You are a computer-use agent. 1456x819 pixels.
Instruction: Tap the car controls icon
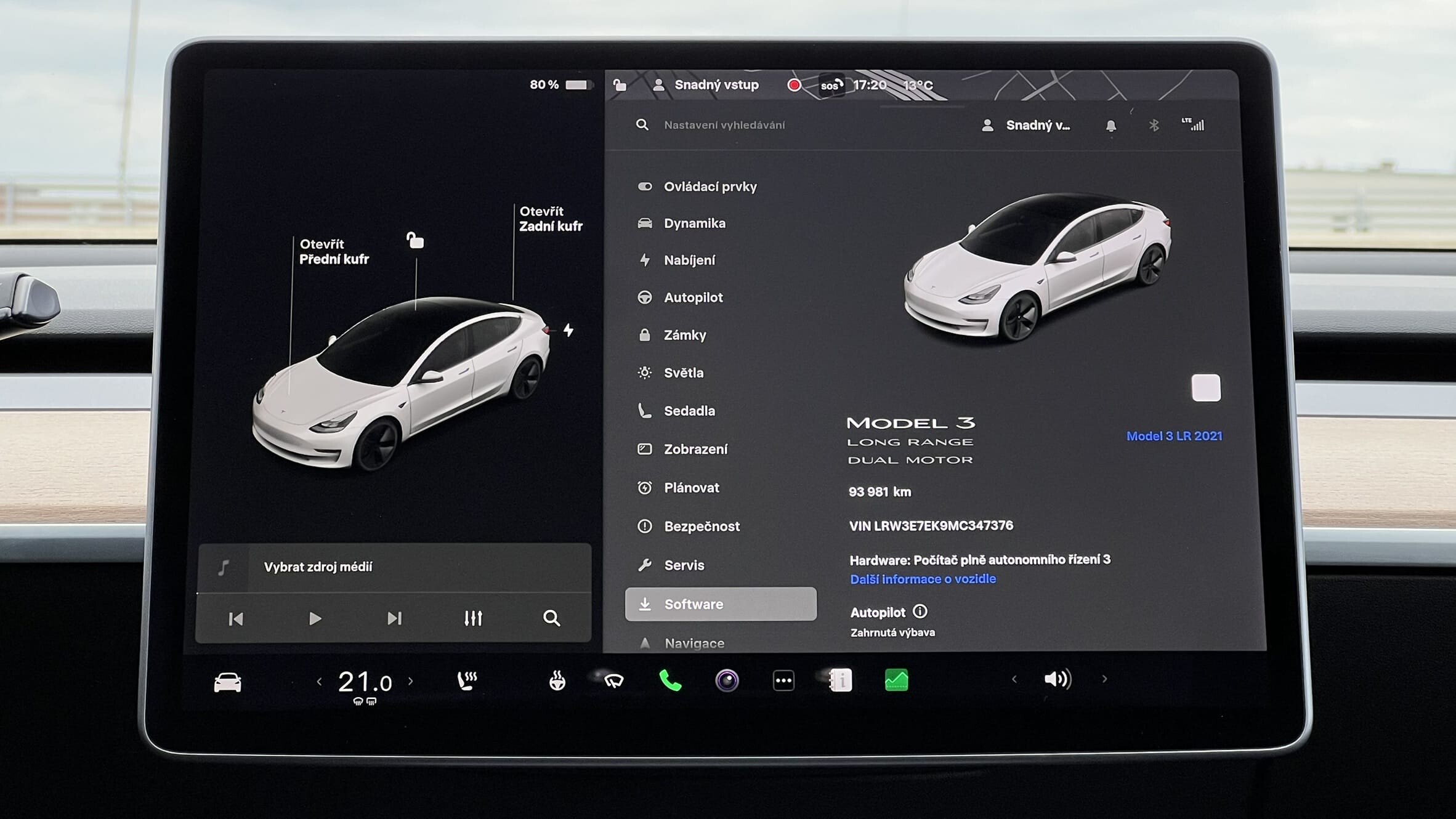(227, 682)
